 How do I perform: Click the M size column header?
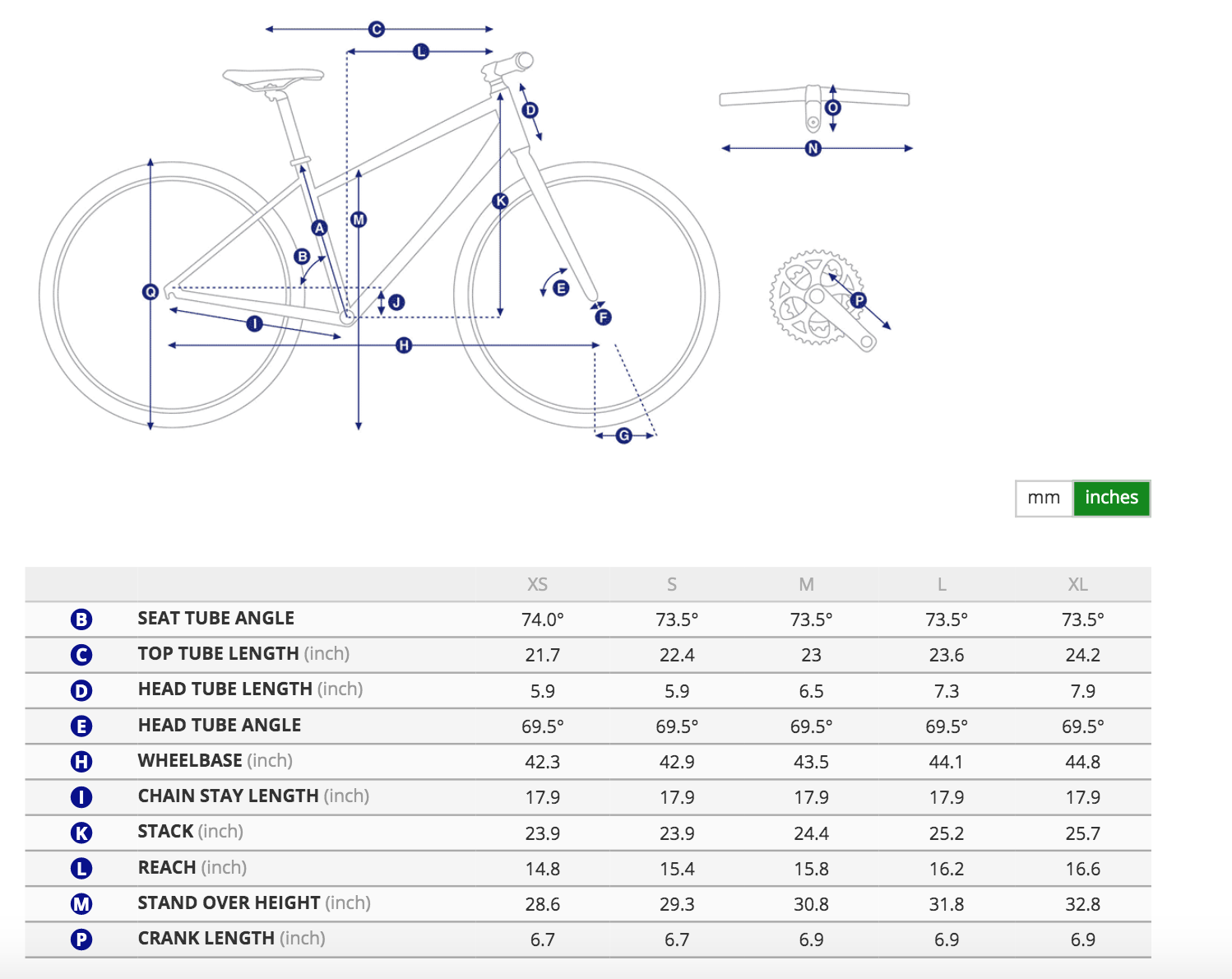pos(806,585)
